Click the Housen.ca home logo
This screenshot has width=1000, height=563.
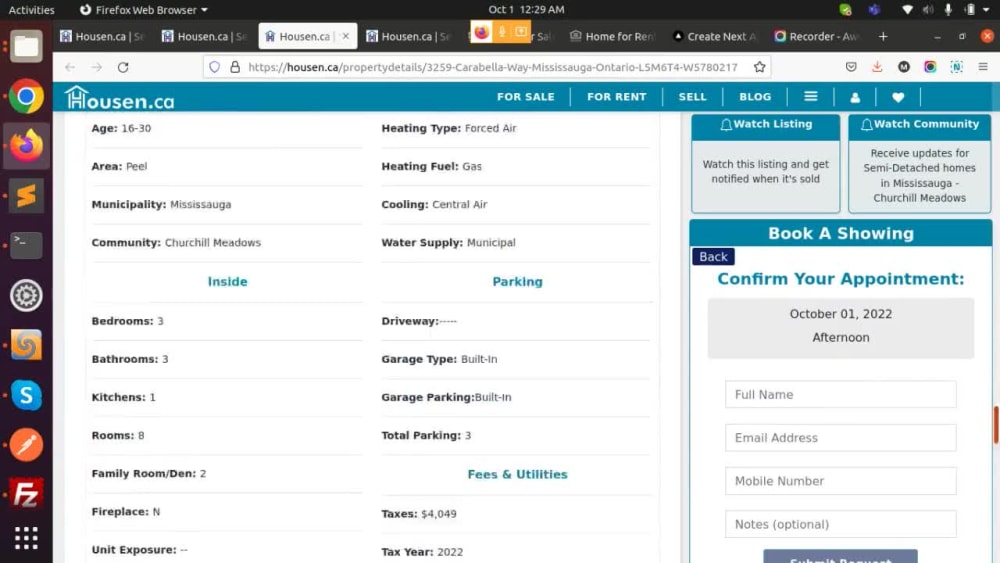pyautogui.click(x=120, y=98)
